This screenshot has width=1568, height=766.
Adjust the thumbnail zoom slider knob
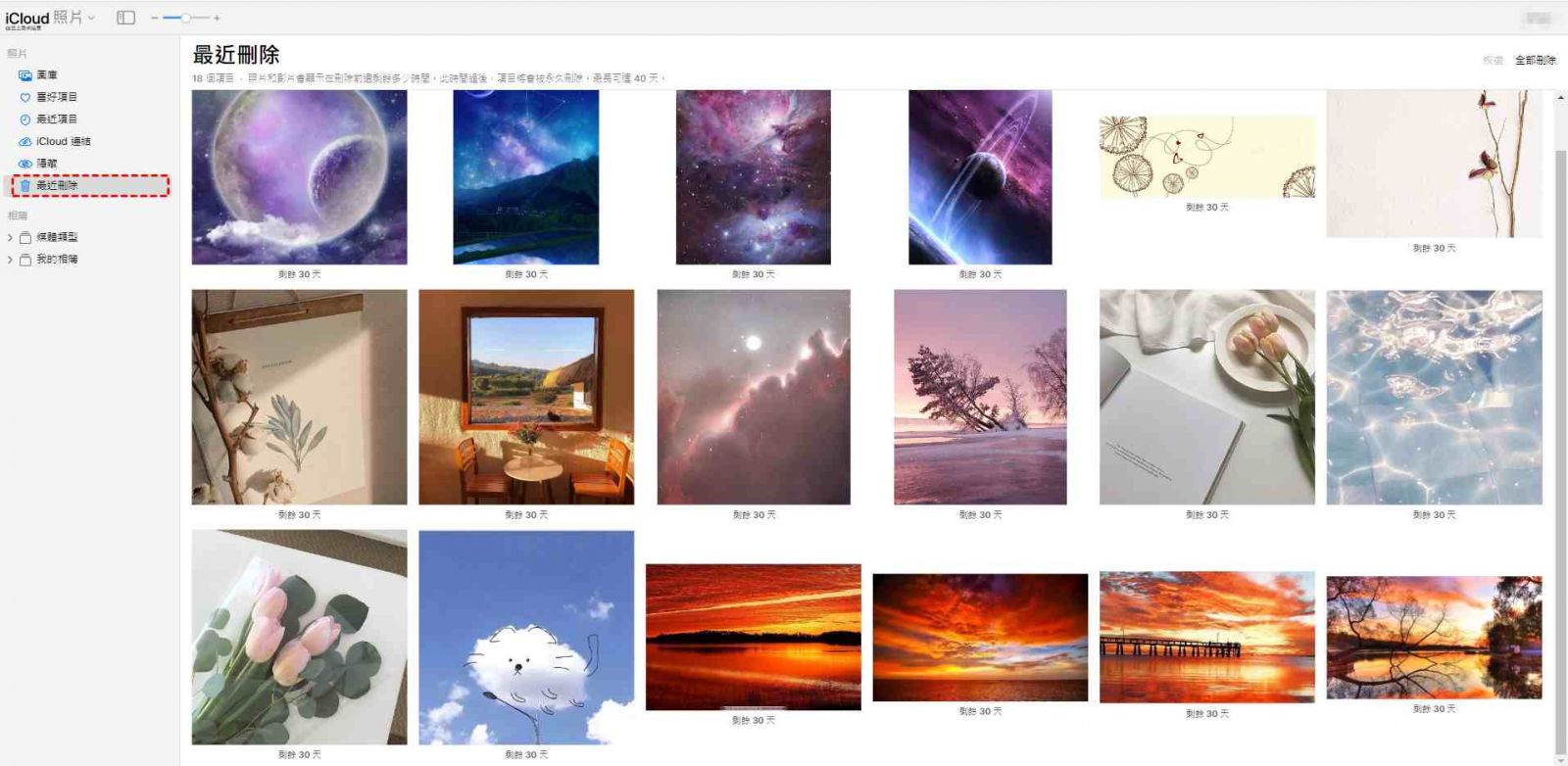coord(185,18)
